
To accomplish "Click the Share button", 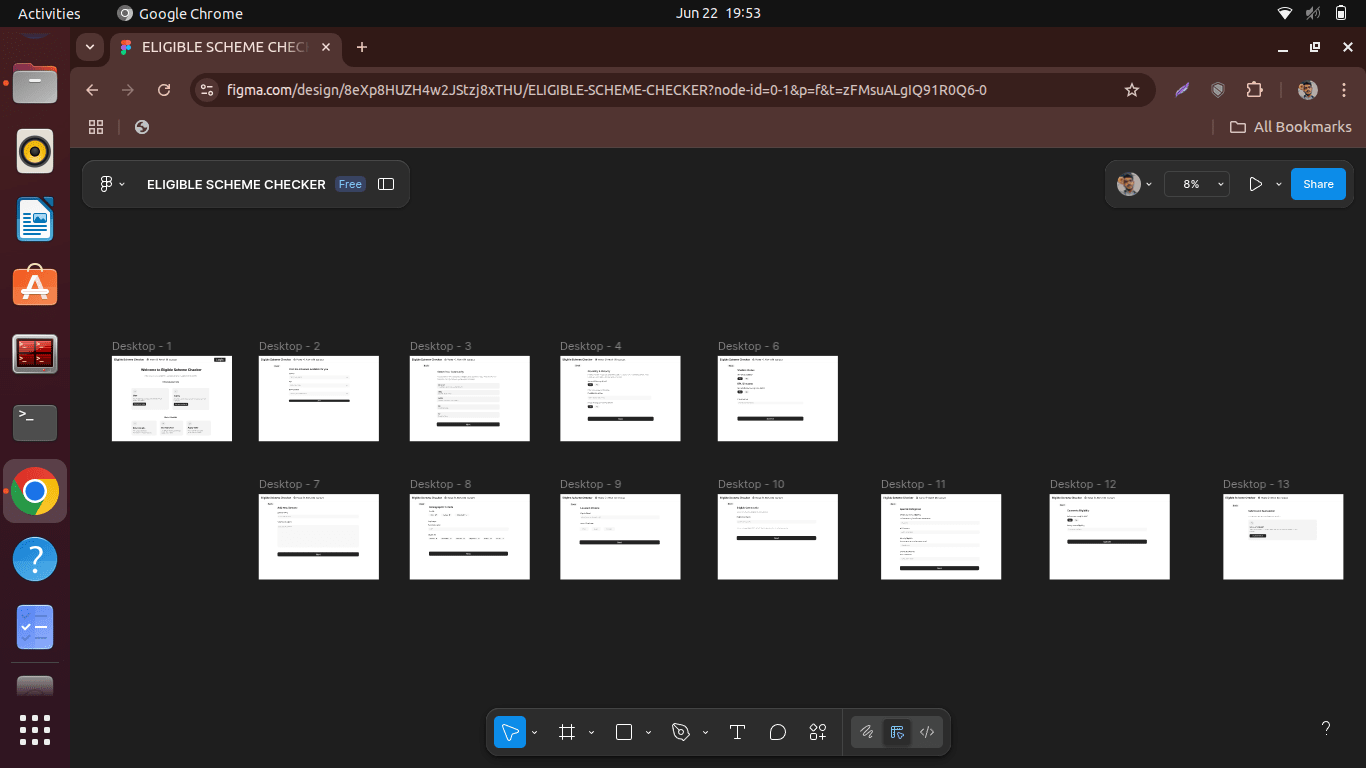I will pyautogui.click(x=1318, y=184).
